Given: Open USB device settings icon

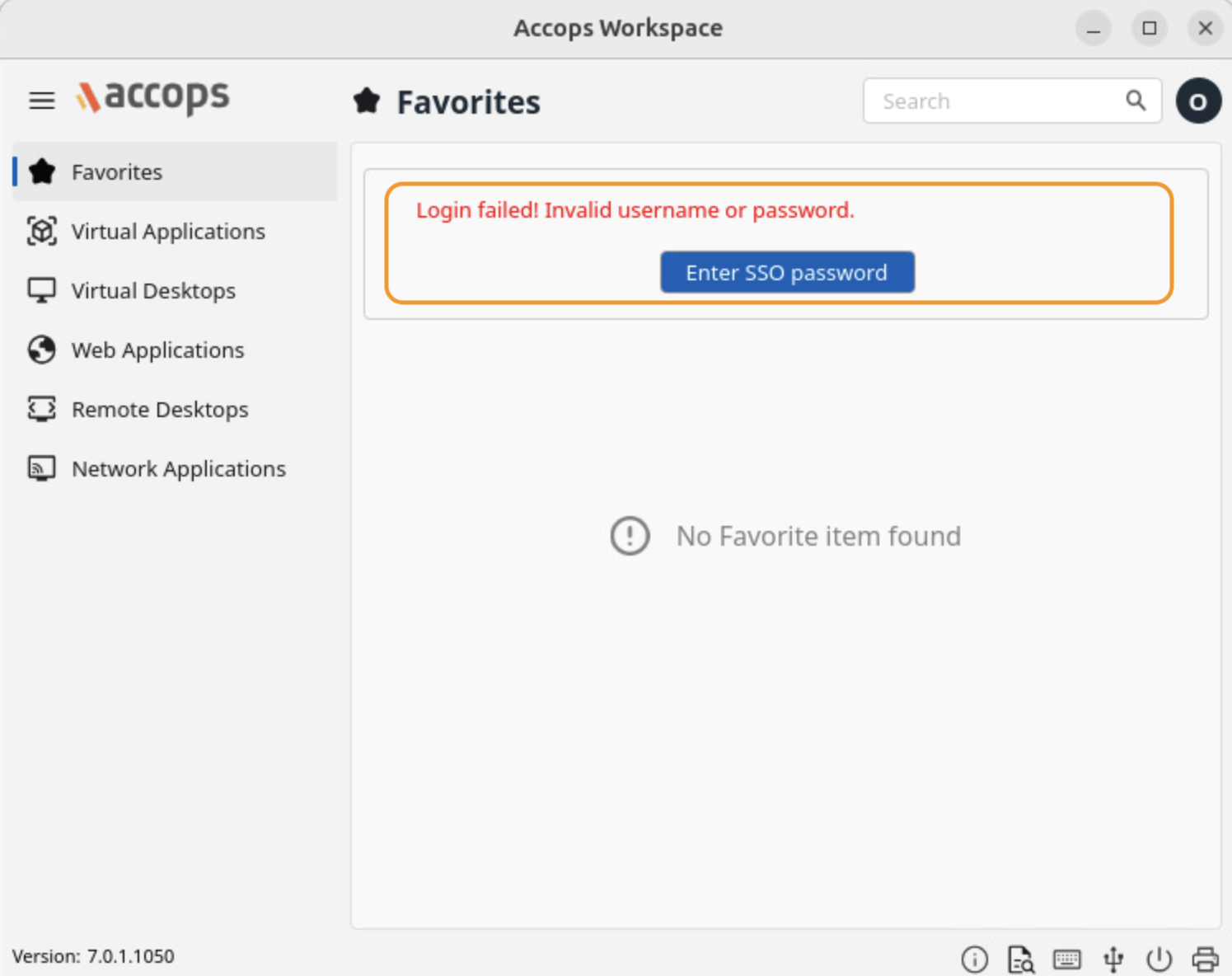Looking at the screenshot, I should click(1113, 959).
